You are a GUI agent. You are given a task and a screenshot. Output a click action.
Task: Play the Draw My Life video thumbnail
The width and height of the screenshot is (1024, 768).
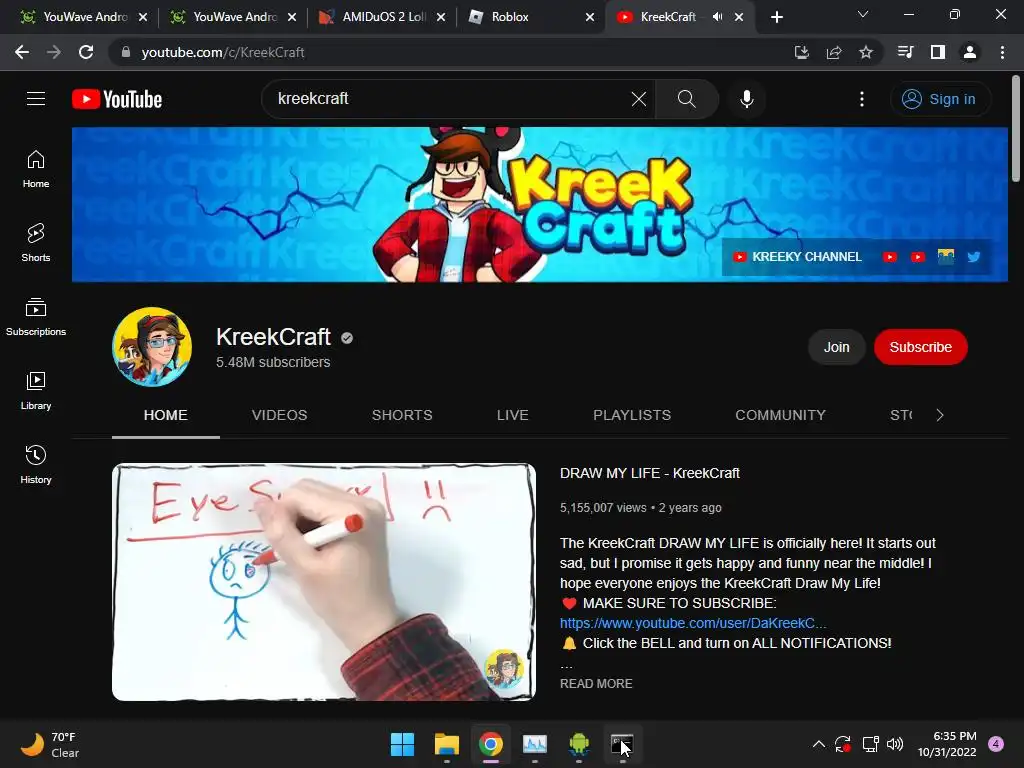point(324,582)
